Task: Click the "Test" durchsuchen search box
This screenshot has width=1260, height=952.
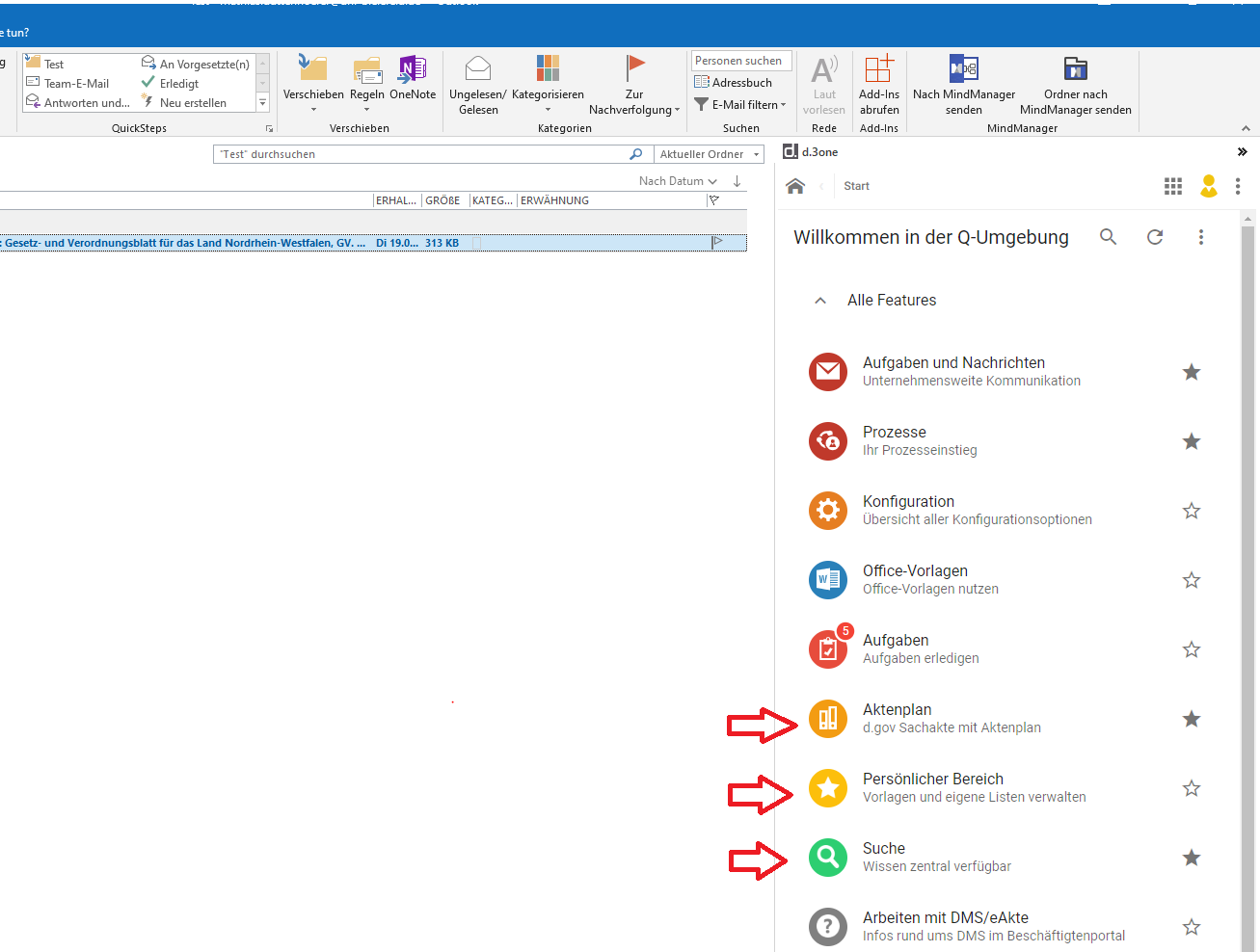Action: pos(432,154)
